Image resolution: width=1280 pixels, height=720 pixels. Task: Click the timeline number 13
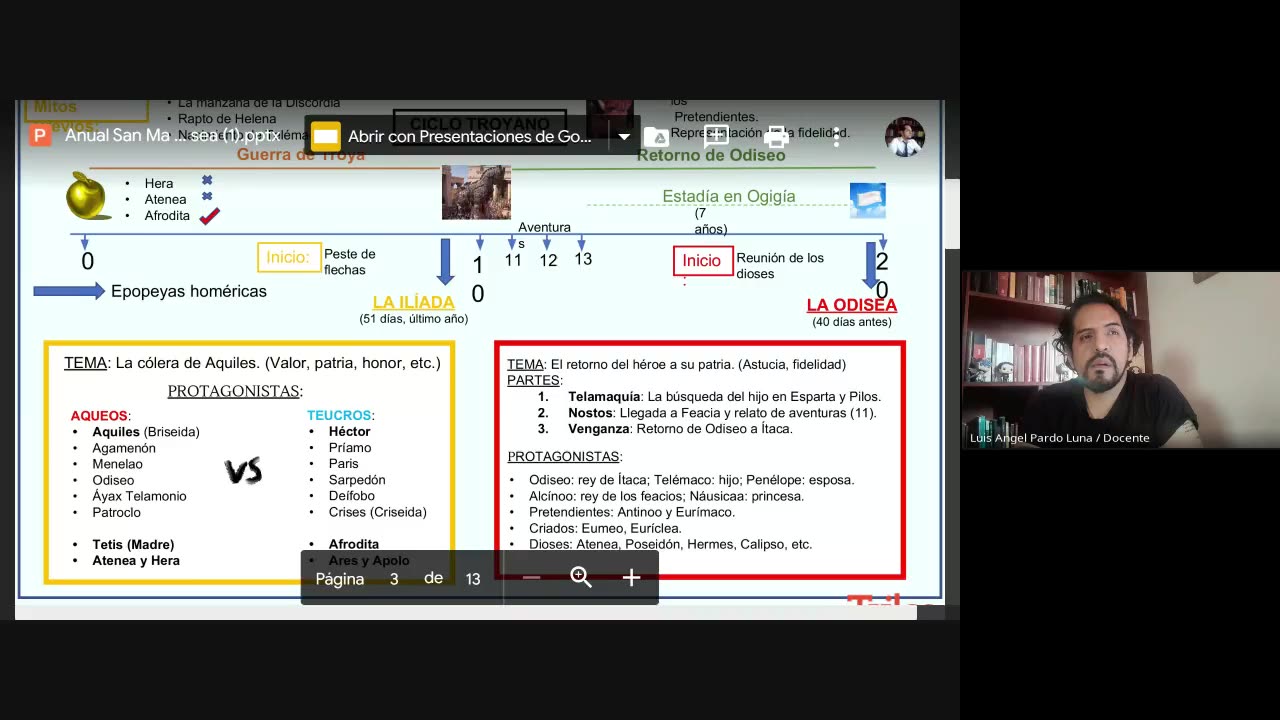pos(583,259)
